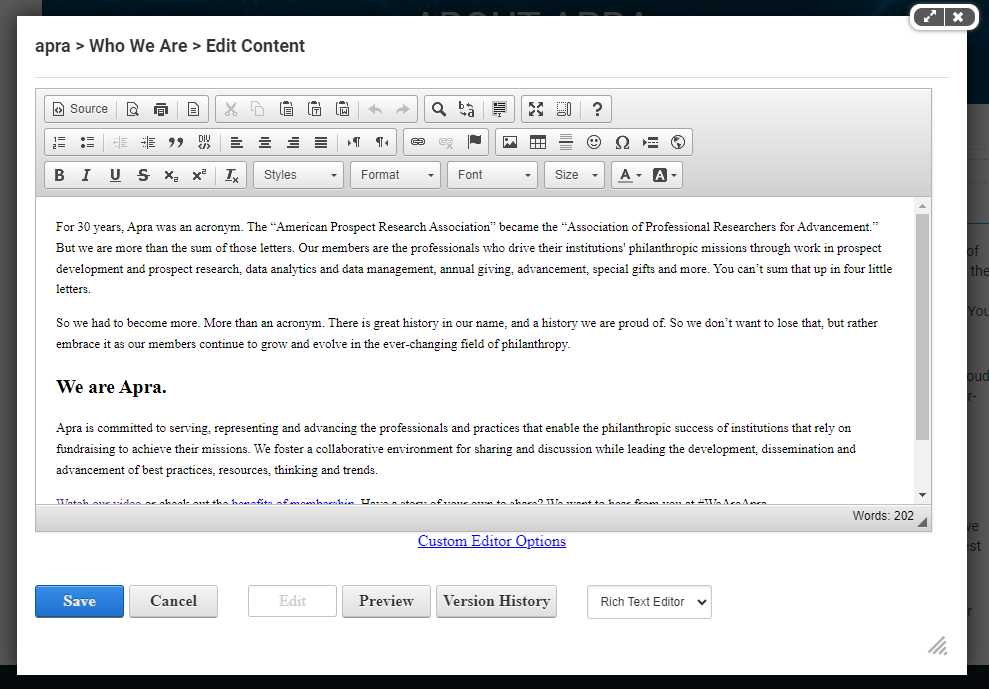Click the Undo arrow

(x=375, y=109)
